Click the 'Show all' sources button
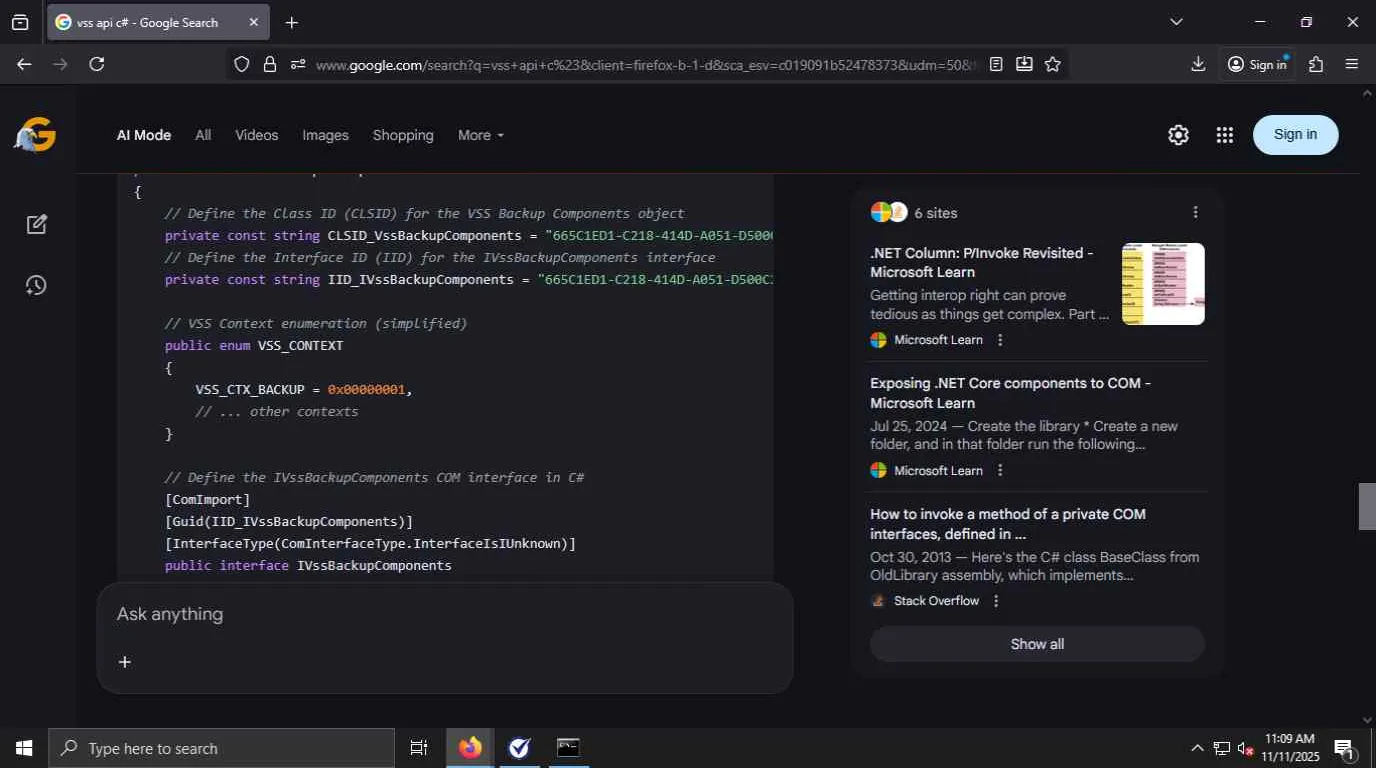Viewport: 1376px width, 768px height. coord(1037,644)
